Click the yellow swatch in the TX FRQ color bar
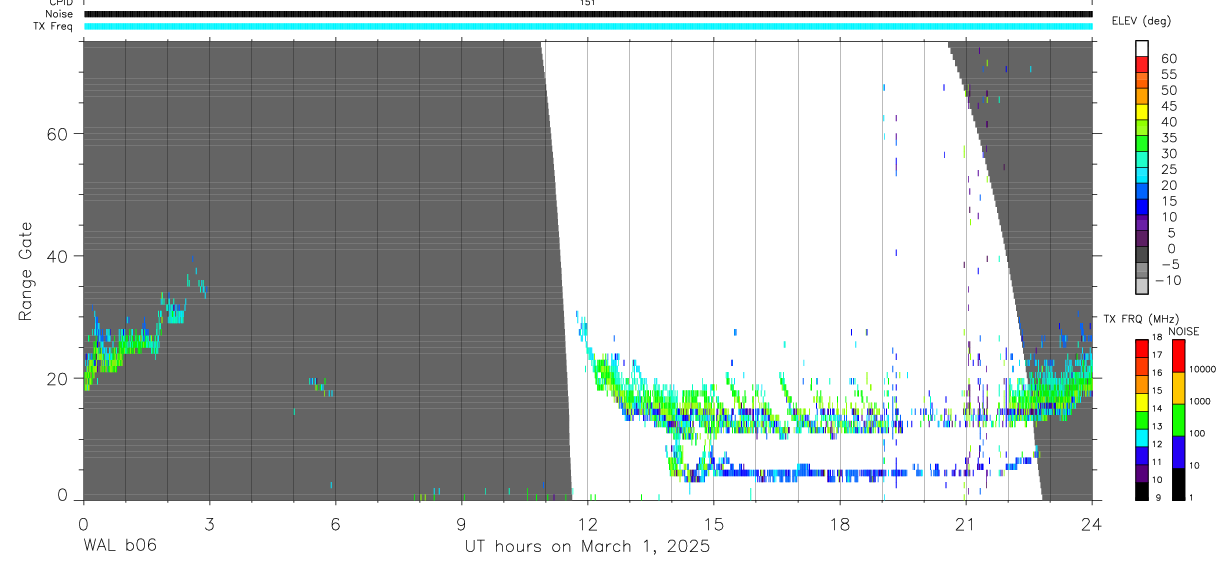1228x567 pixels. pyautogui.click(x=1142, y=404)
